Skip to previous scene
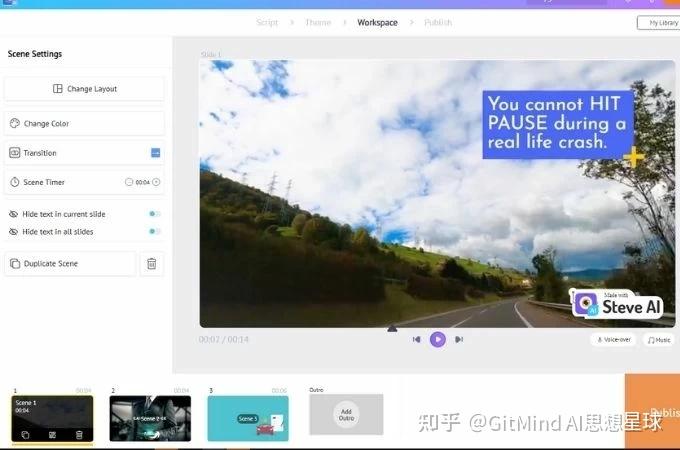This screenshot has height=450, width=680. (416, 339)
